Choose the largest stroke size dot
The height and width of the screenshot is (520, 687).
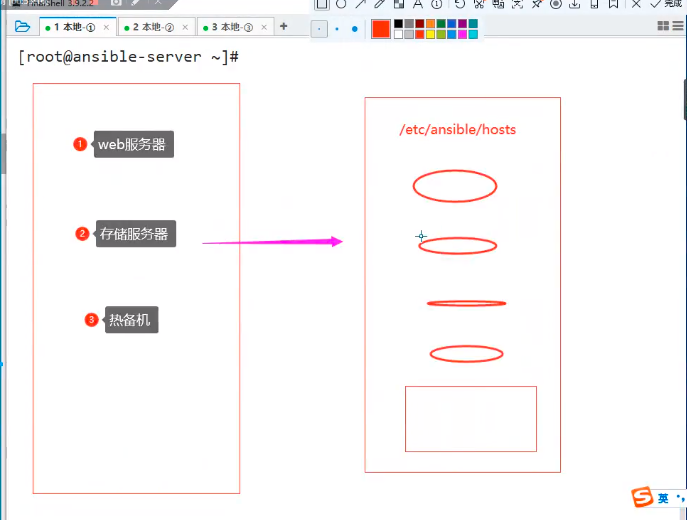pos(354,29)
